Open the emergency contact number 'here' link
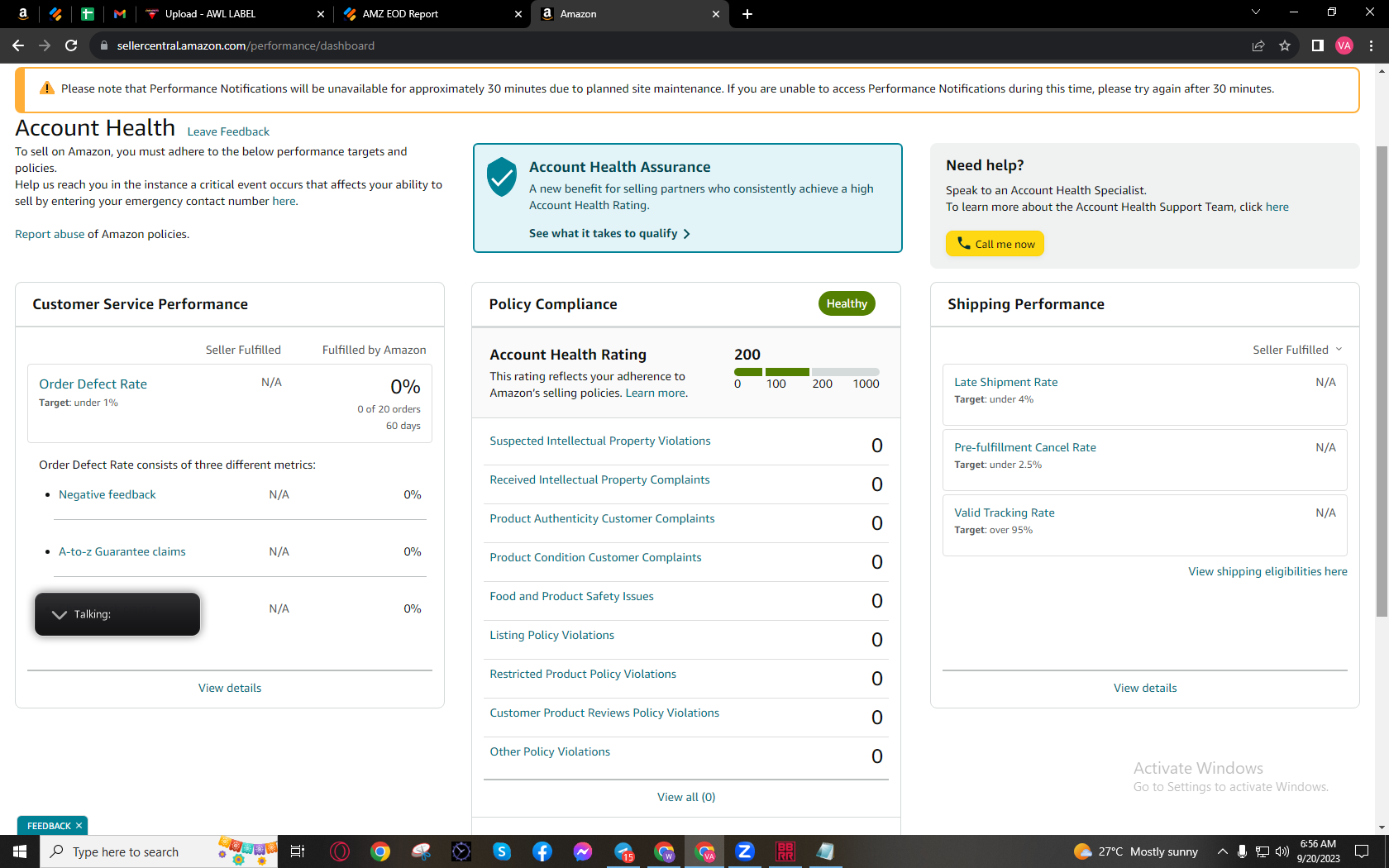Screen dimensions: 1389x868 [284, 201]
